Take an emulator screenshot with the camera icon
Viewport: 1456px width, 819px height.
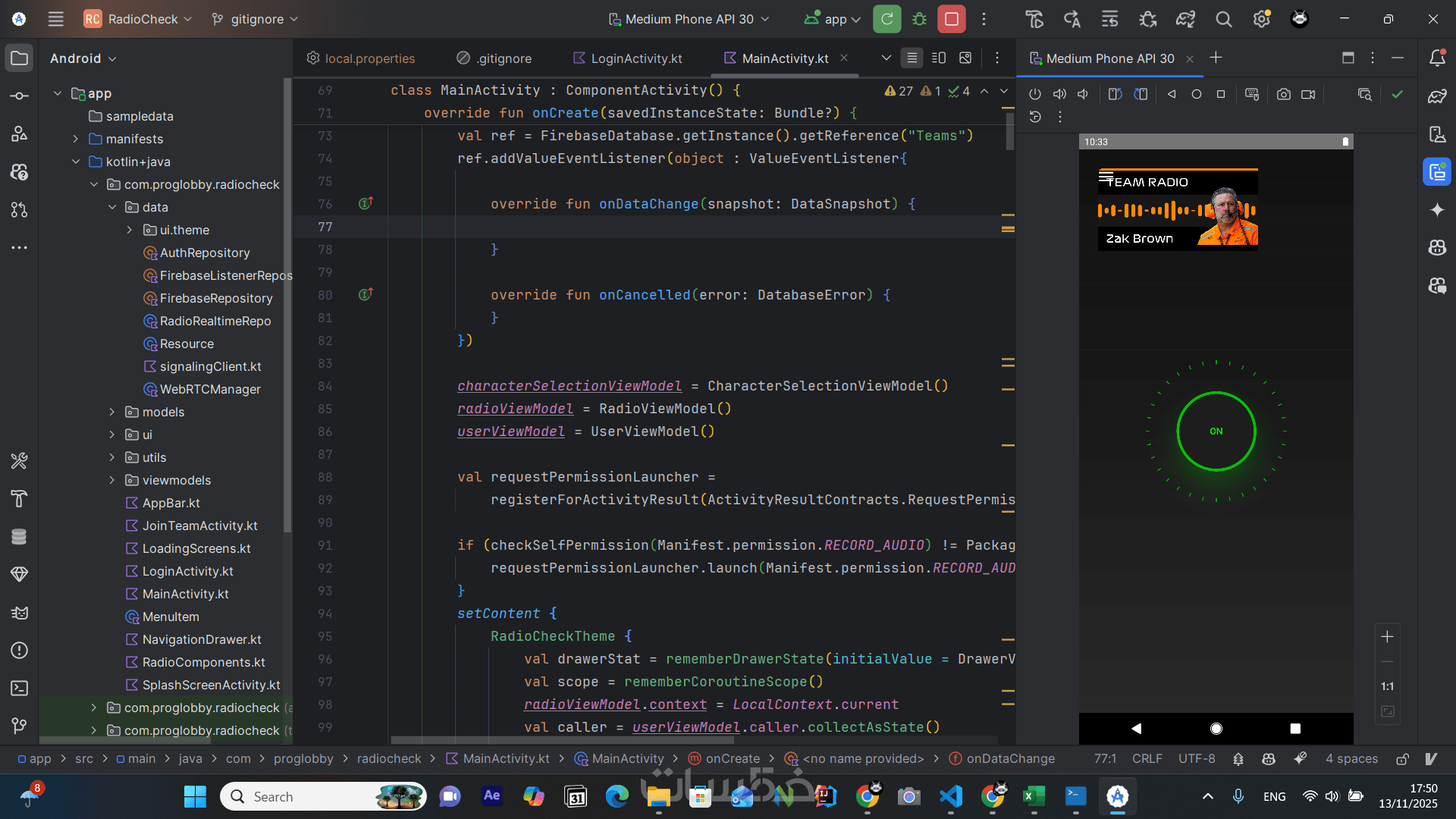(1283, 95)
